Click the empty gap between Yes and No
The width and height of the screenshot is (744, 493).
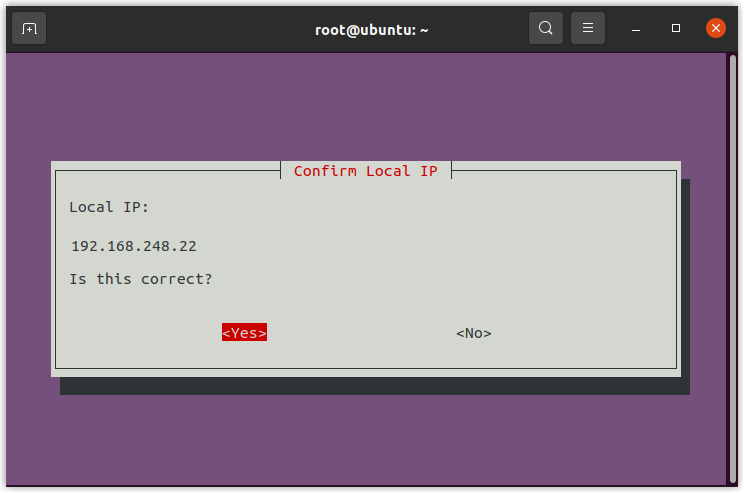pyautogui.click(x=360, y=333)
